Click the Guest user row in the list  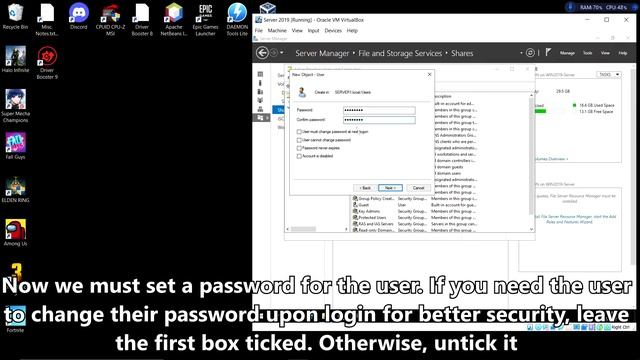click(415, 205)
